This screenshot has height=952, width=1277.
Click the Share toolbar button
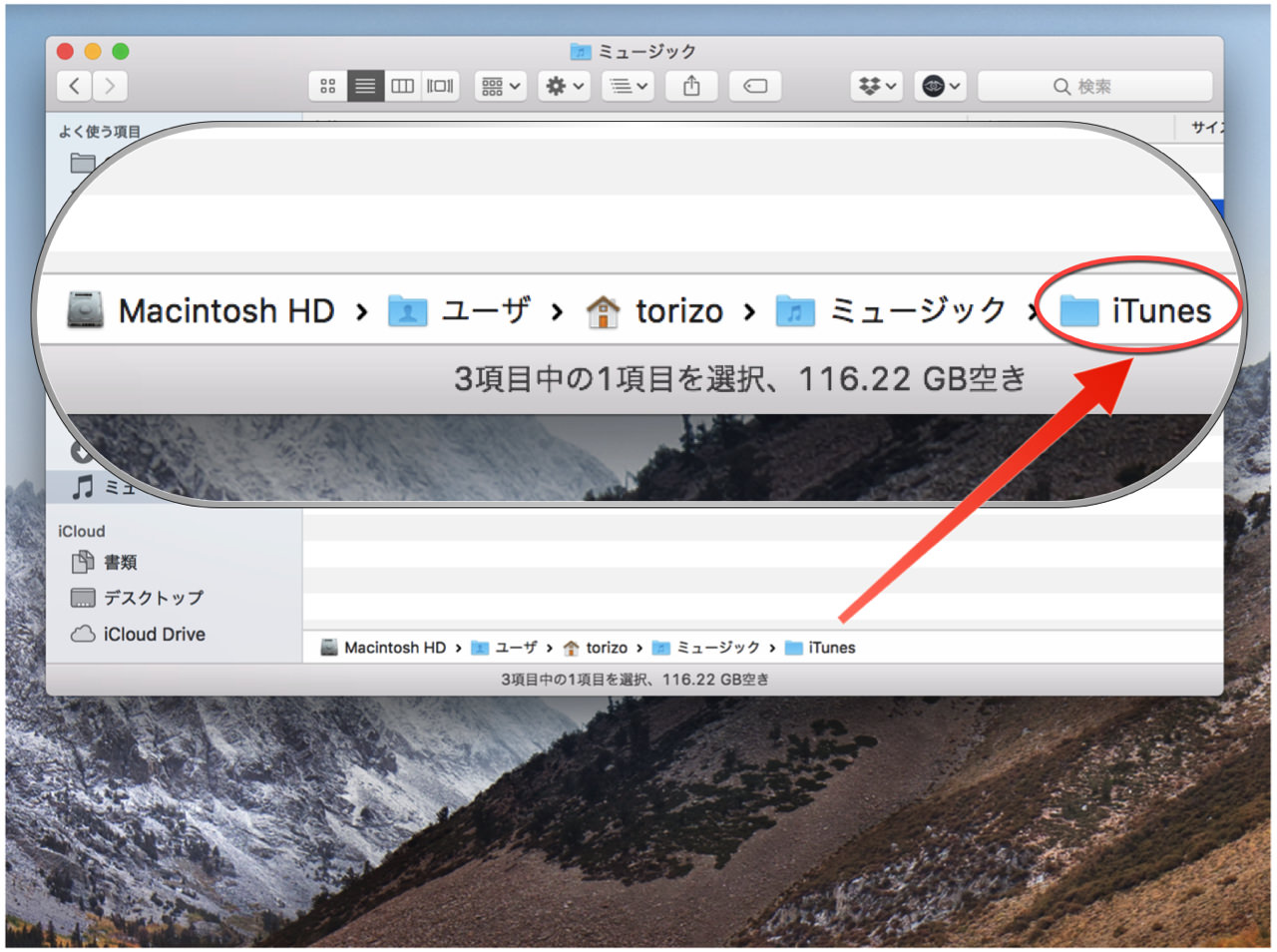691,86
